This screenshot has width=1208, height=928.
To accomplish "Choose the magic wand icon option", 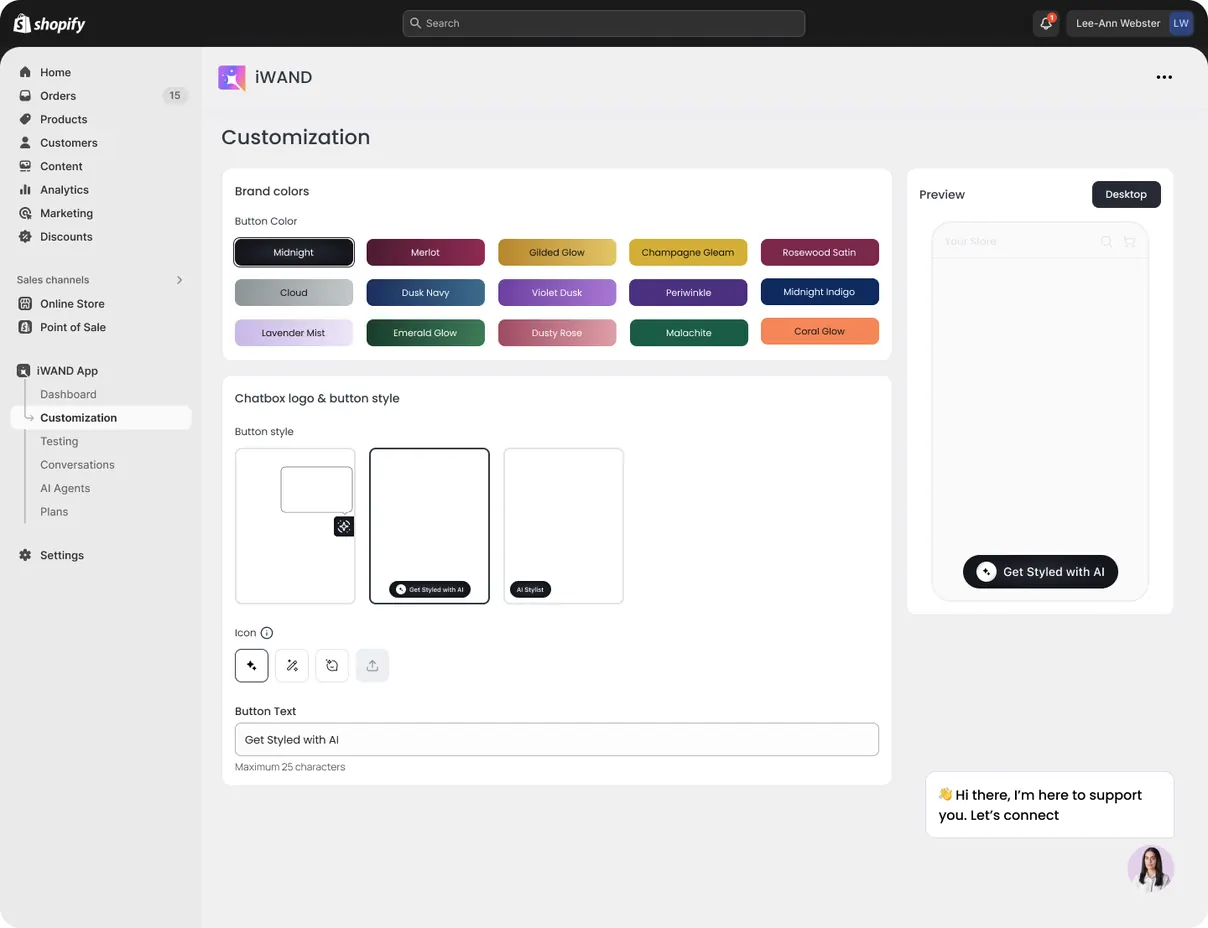I will [x=292, y=666].
